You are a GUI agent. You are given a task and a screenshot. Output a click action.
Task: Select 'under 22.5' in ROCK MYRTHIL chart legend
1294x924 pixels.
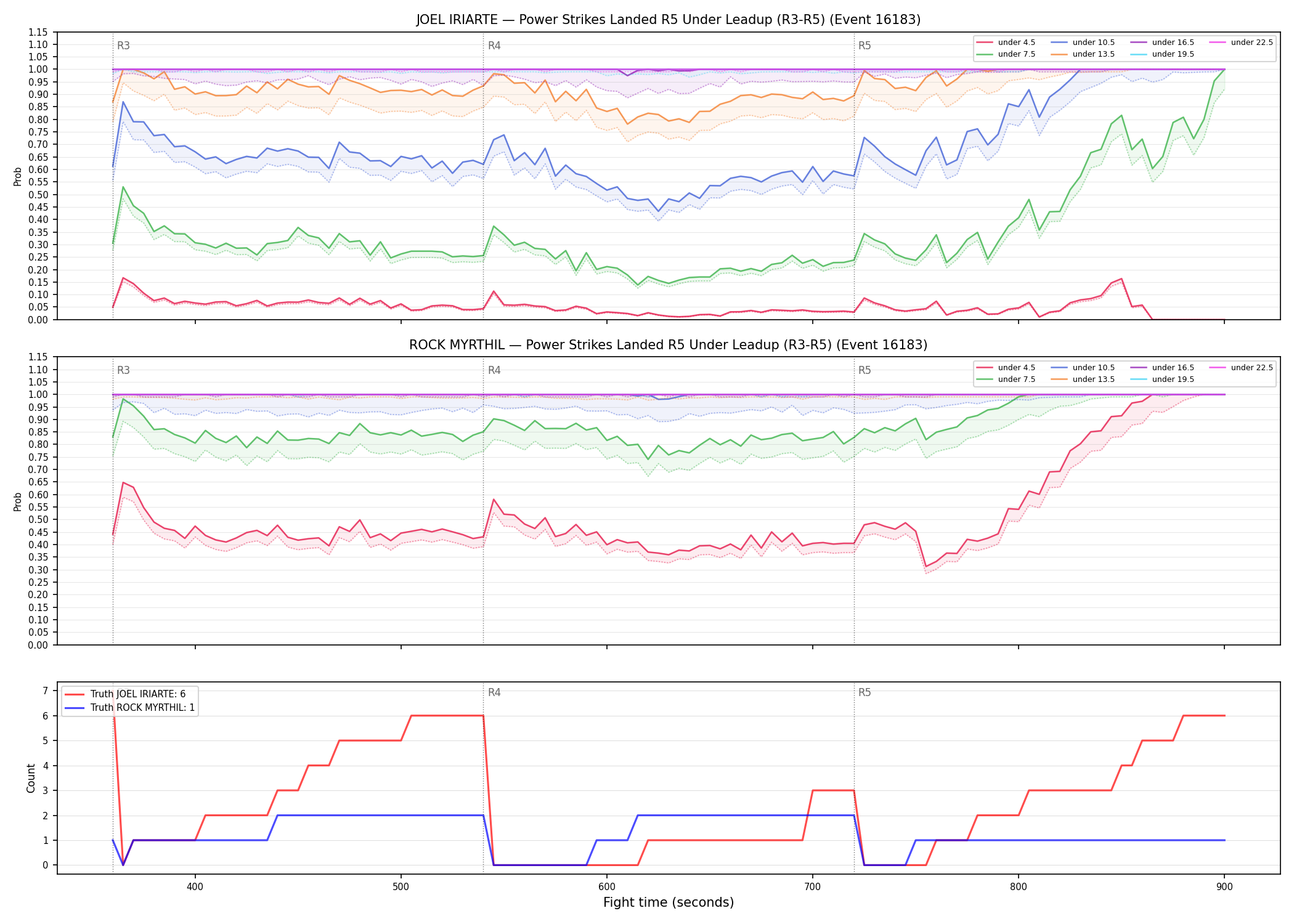[x=1241, y=368]
